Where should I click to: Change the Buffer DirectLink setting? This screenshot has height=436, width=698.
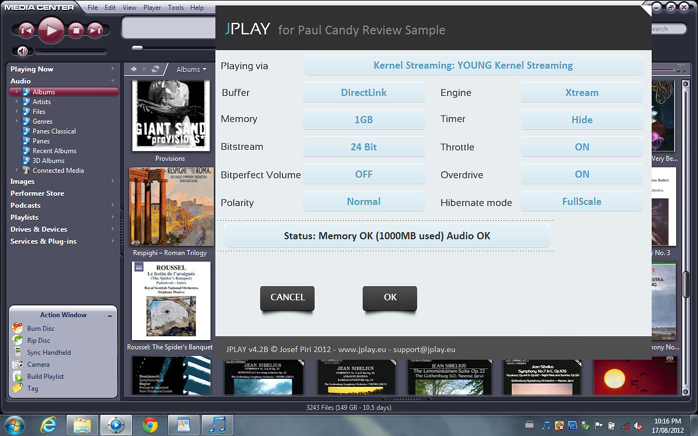pyautogui.click(x=364, y=92)
